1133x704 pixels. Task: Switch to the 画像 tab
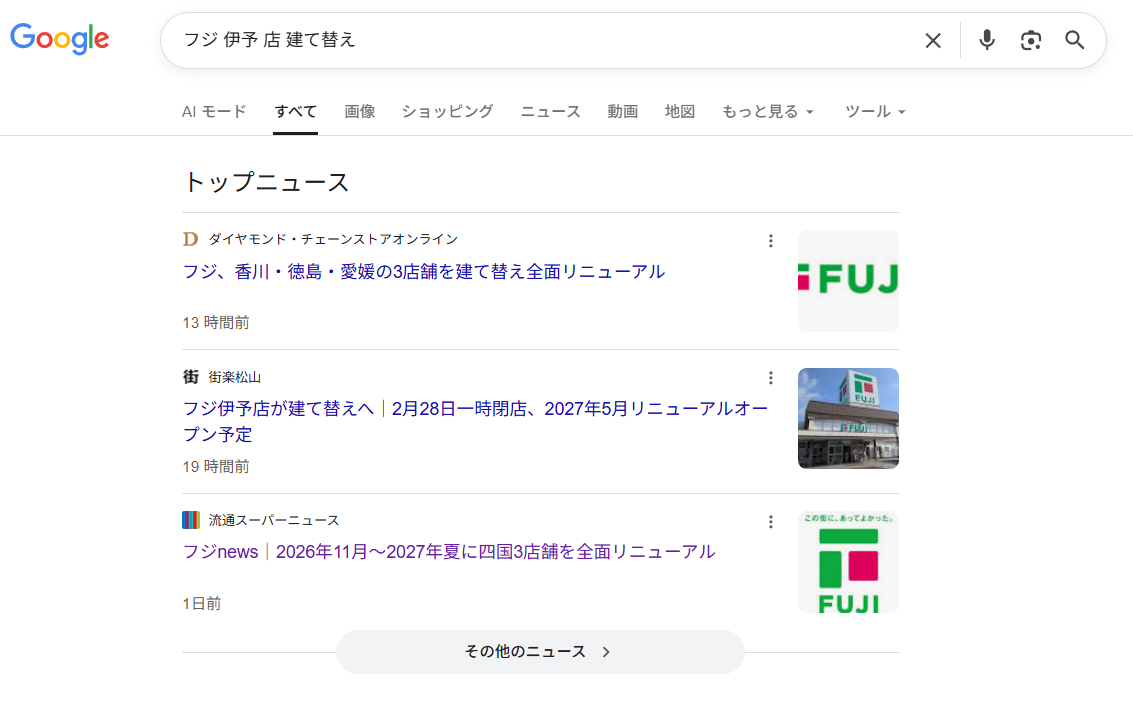tap(359, 111)
